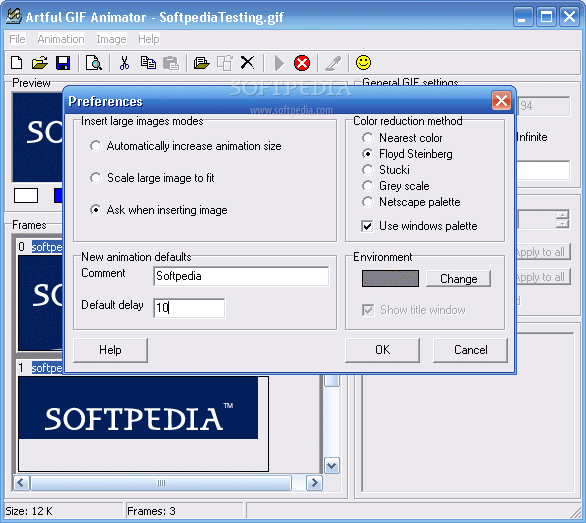Click lower Apply to all button
Viewport: 586px width, 523px height.
click(543, 277)
